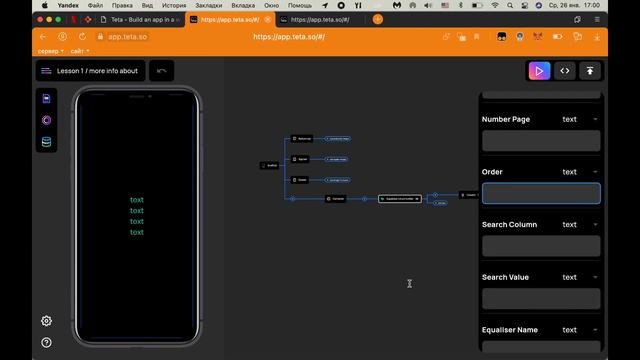Open the database icon in left sidebar
The image size is (640, 360).
(x=46, y=142)
